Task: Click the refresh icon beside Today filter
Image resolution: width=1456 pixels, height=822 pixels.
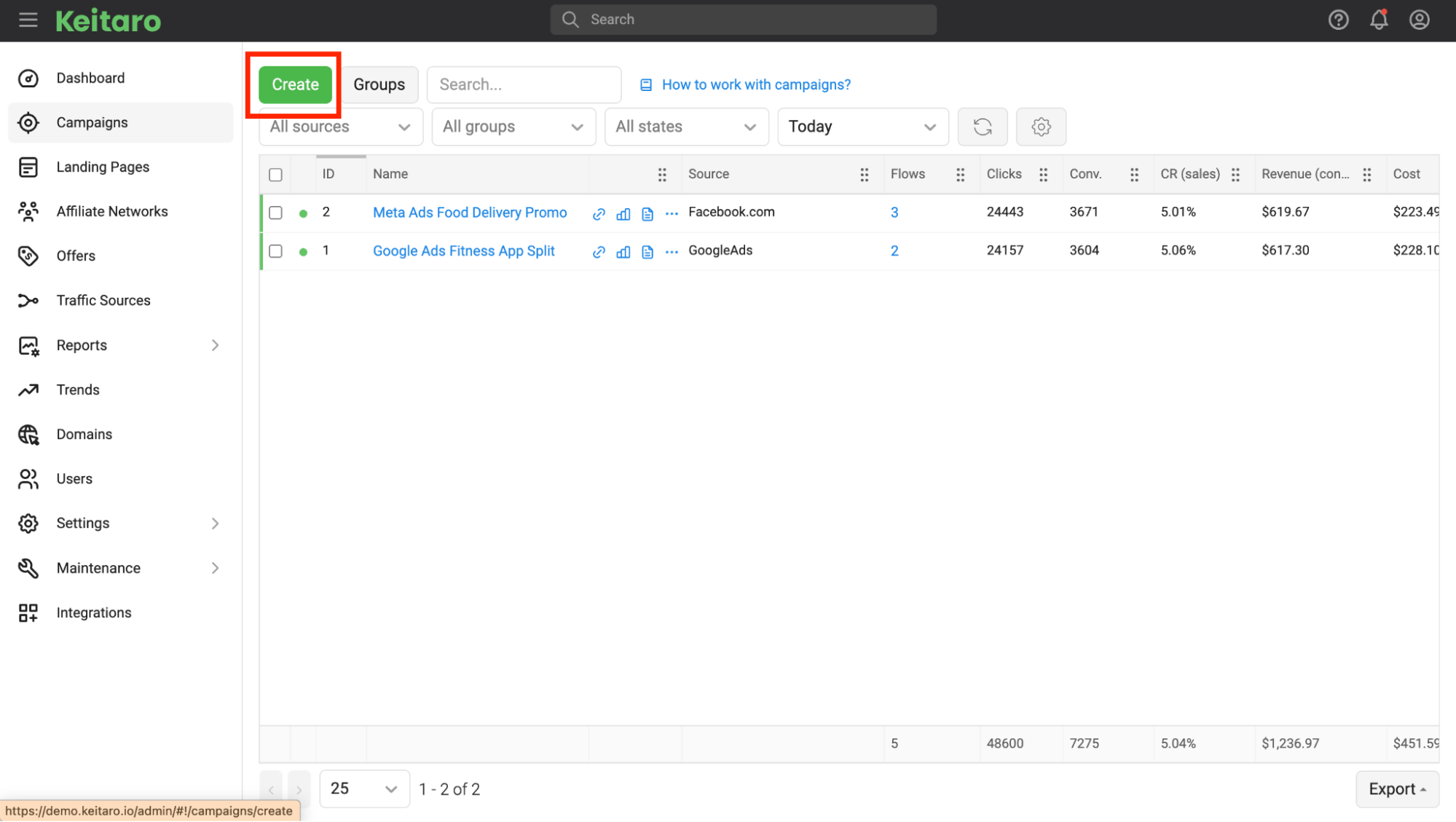Action: [983, 127]
